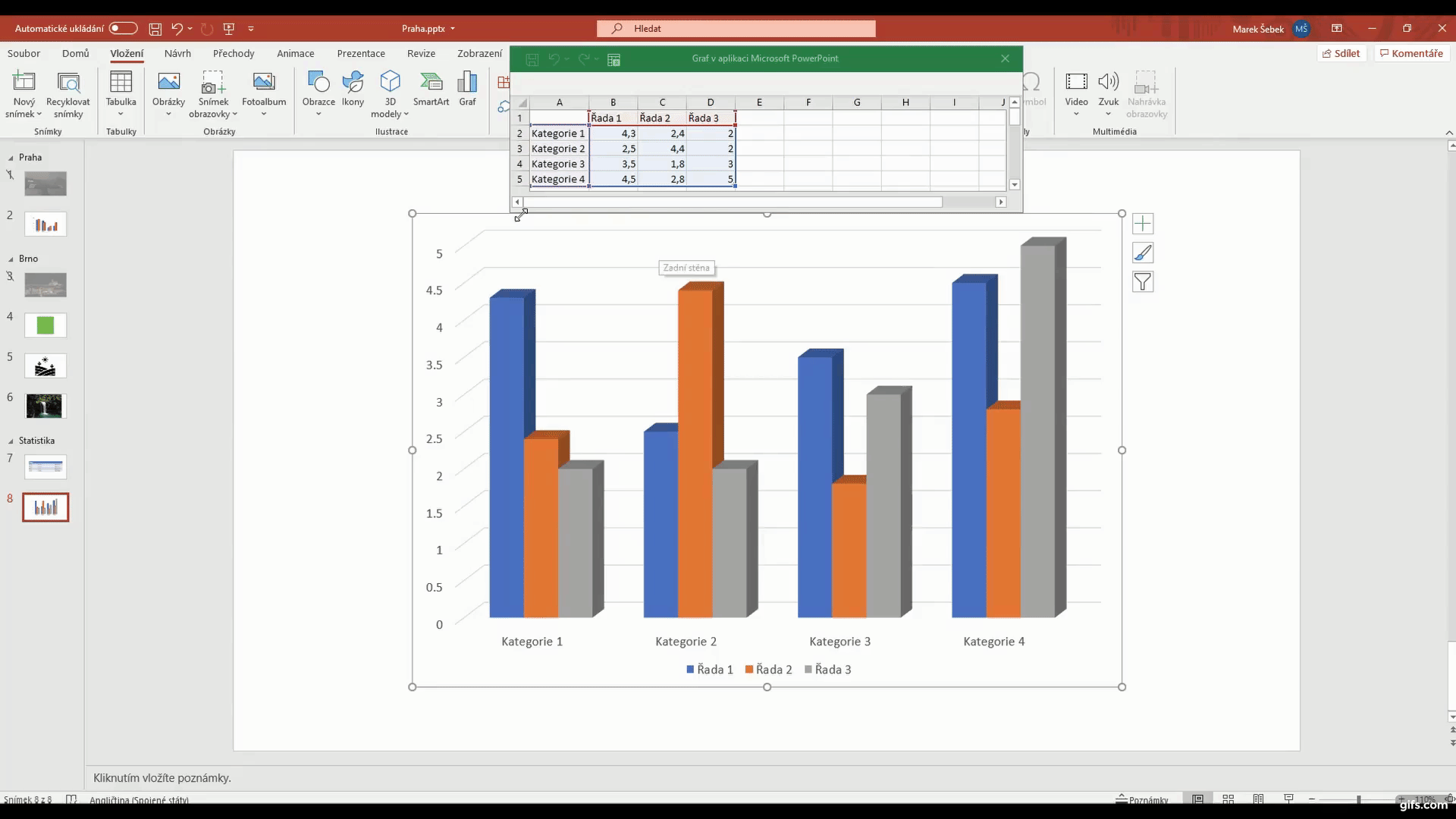
Task: Open the Praha.pptx title dropdown
Action: (453, 29)
